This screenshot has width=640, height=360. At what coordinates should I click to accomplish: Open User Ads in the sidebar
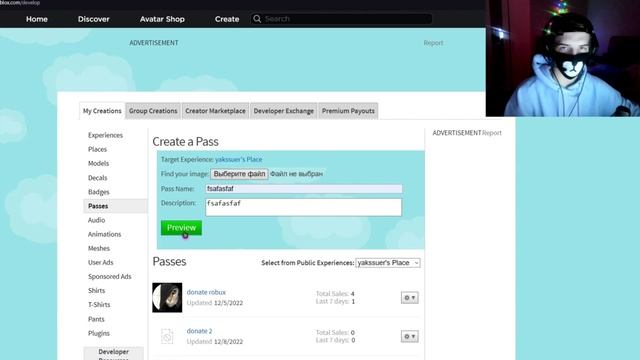(x=100, y=262)
